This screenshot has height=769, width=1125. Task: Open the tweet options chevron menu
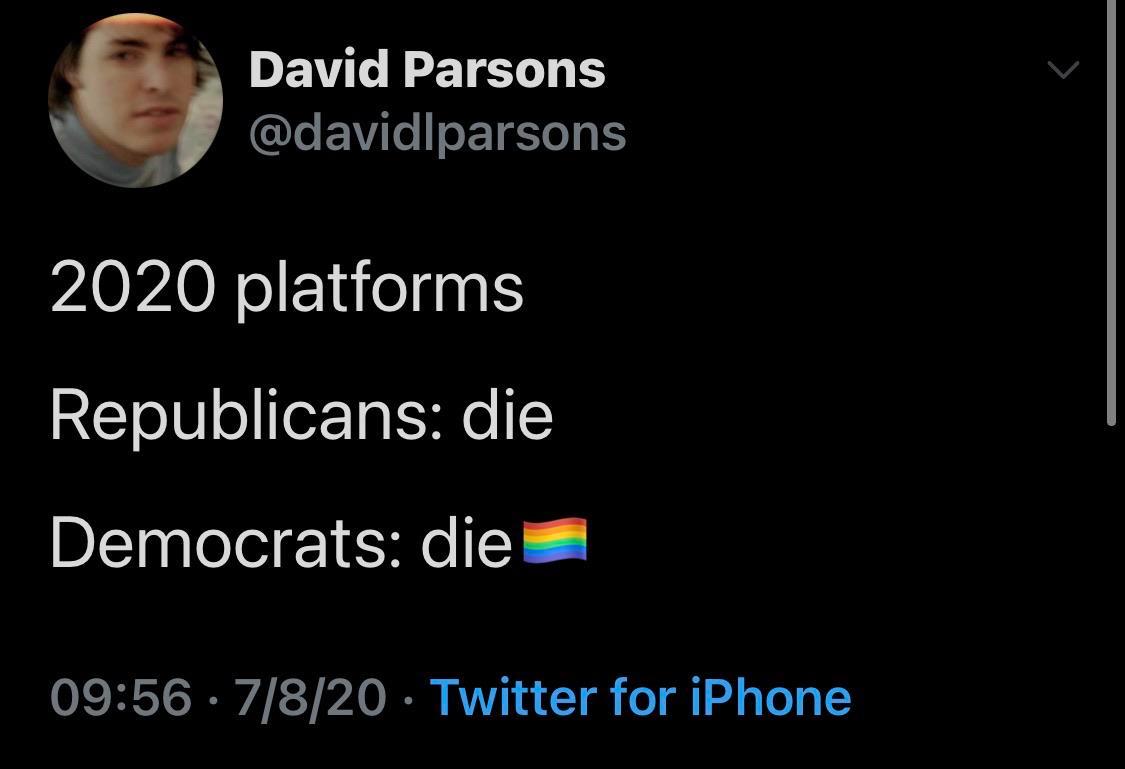tap(1063, 69)
